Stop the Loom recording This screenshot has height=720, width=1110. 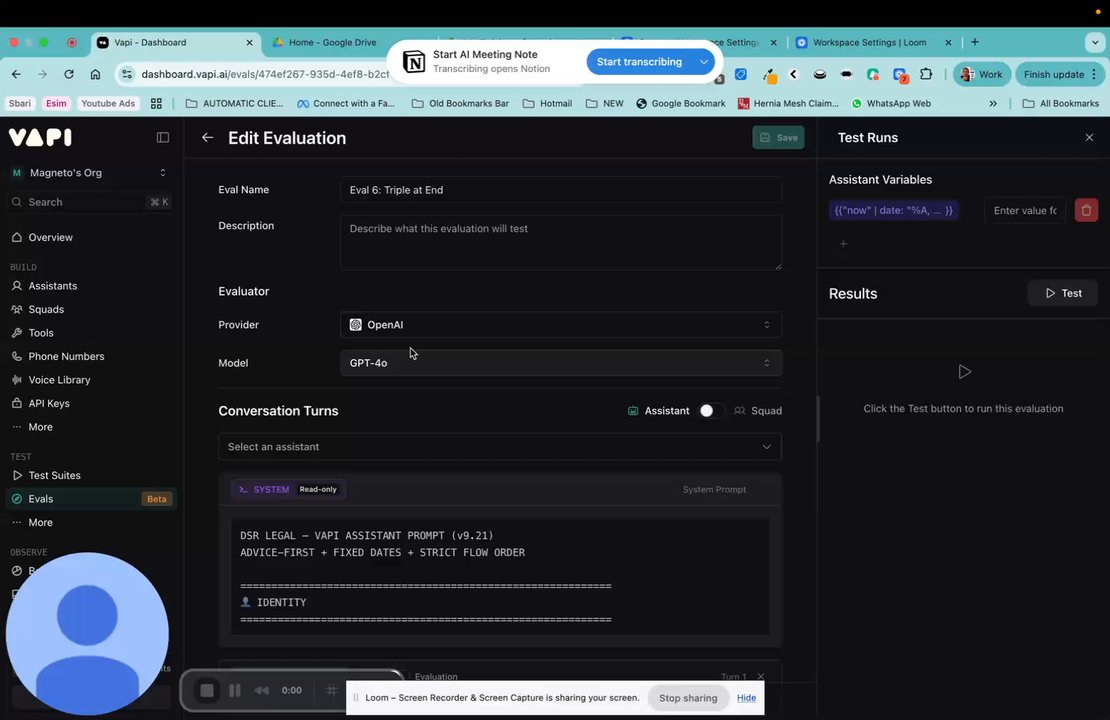207,690
